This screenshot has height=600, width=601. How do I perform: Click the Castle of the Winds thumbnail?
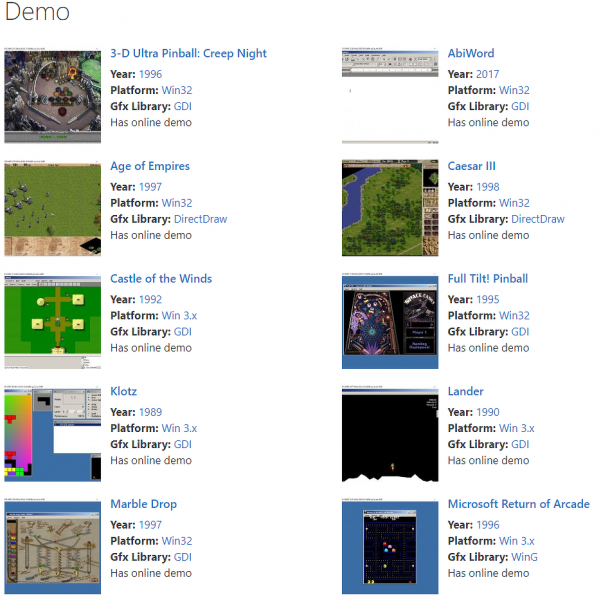click(52, 321)
